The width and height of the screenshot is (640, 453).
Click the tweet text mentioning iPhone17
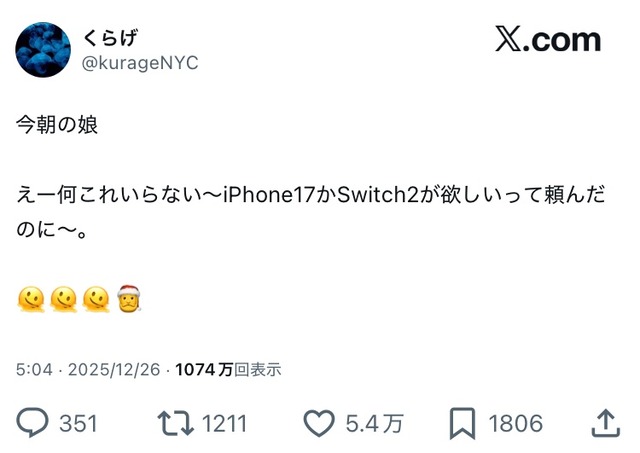tap(310, 212)
